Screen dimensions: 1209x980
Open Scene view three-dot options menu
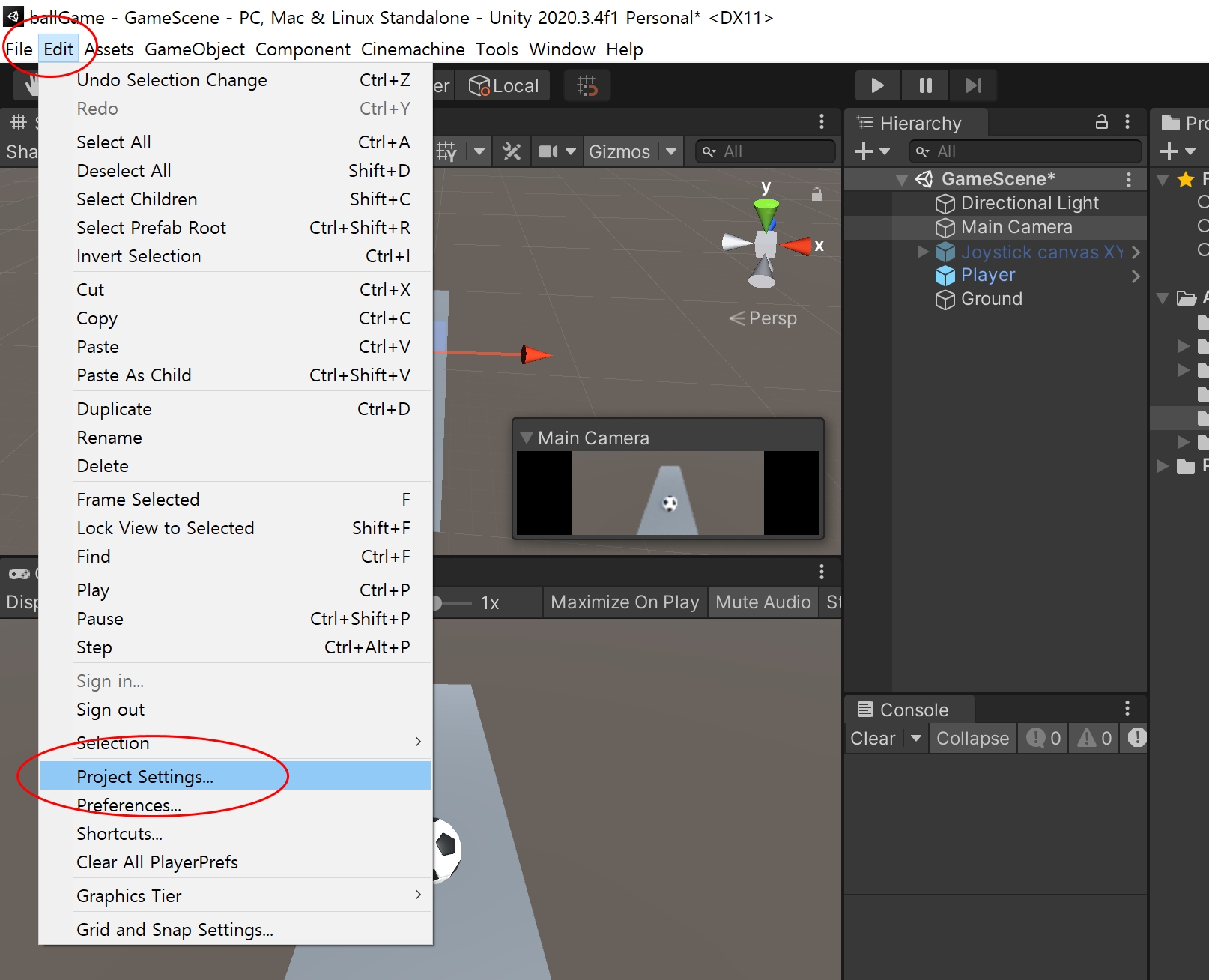pyautogui.click(x=822, y=122)
